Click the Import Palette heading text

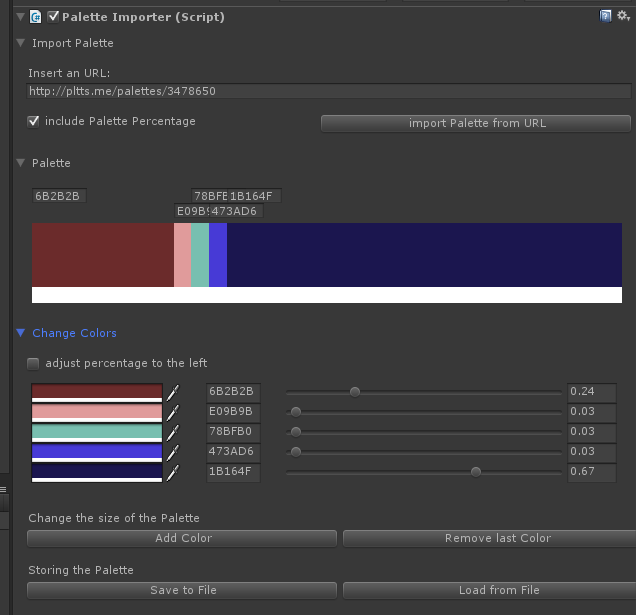click(x=73, y=43)
